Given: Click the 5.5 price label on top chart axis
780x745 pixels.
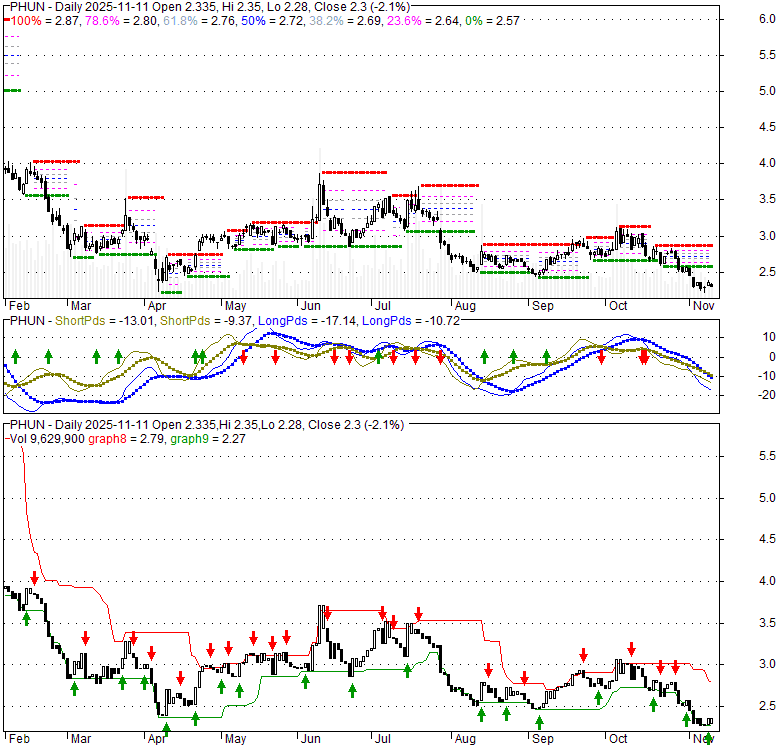Looking at the screenshot, I should 767,55.
